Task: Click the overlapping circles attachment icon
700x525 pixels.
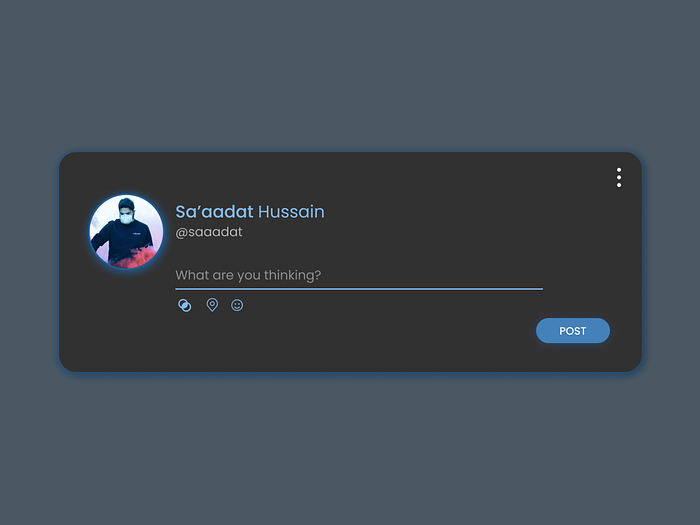Action: pos(185,305)
